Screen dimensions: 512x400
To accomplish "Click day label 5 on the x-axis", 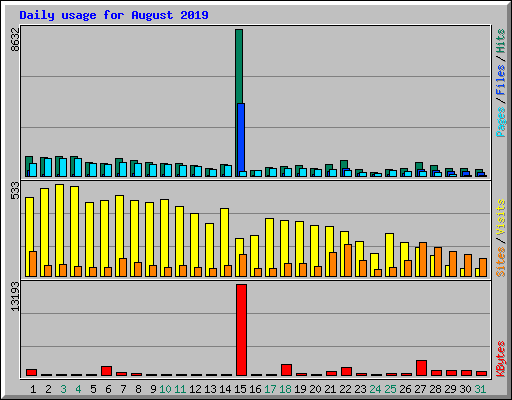I will click(93, 389).
